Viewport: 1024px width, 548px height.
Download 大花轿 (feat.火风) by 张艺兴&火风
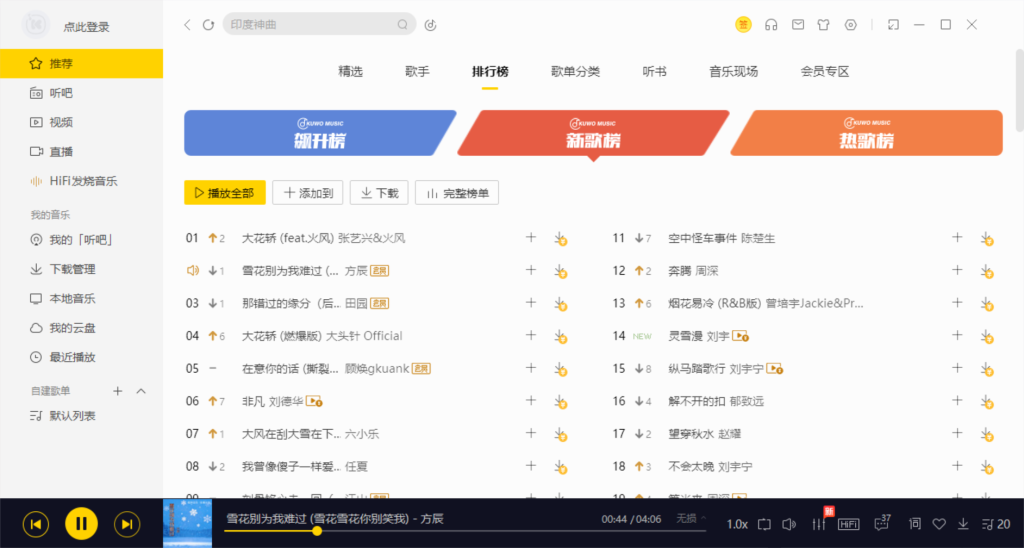[560, 238]
